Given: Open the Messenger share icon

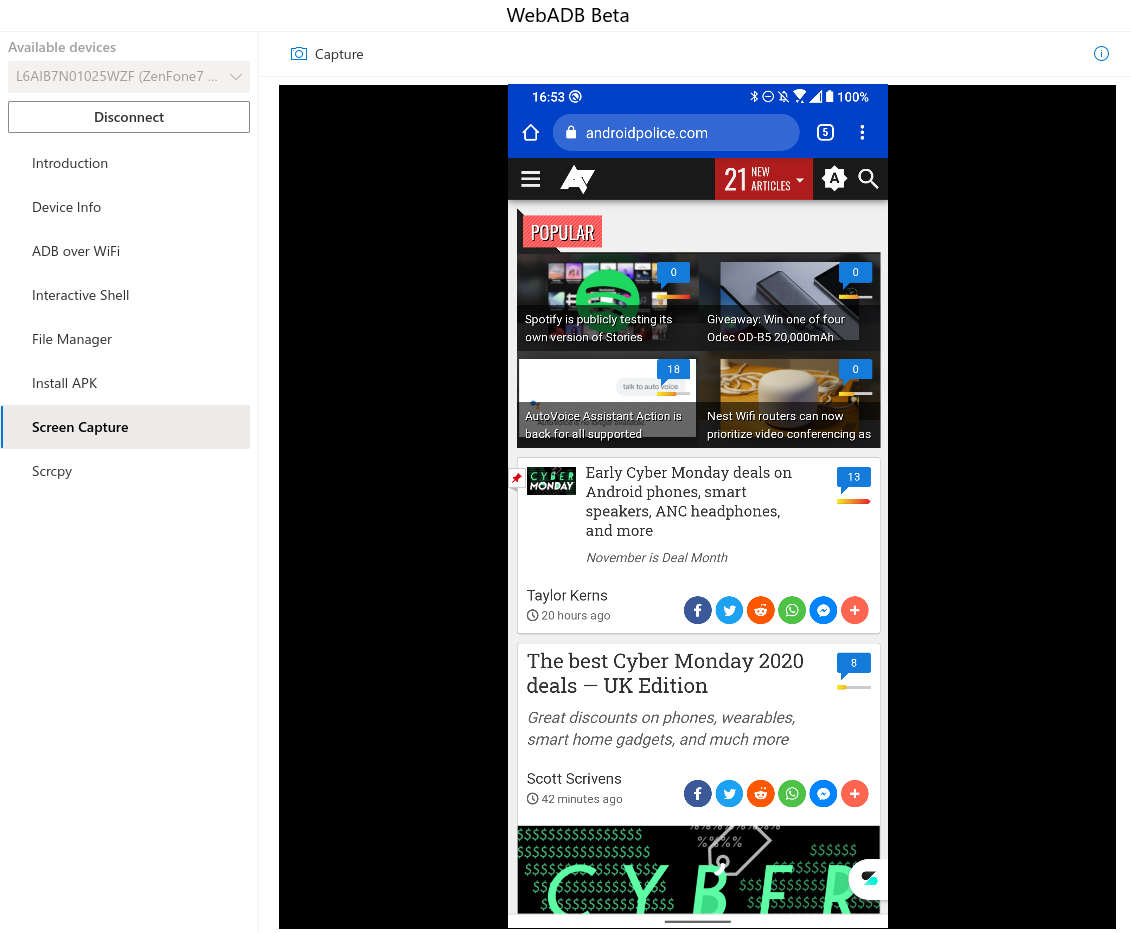Looking at the screenshot, I should pos(823,610).
